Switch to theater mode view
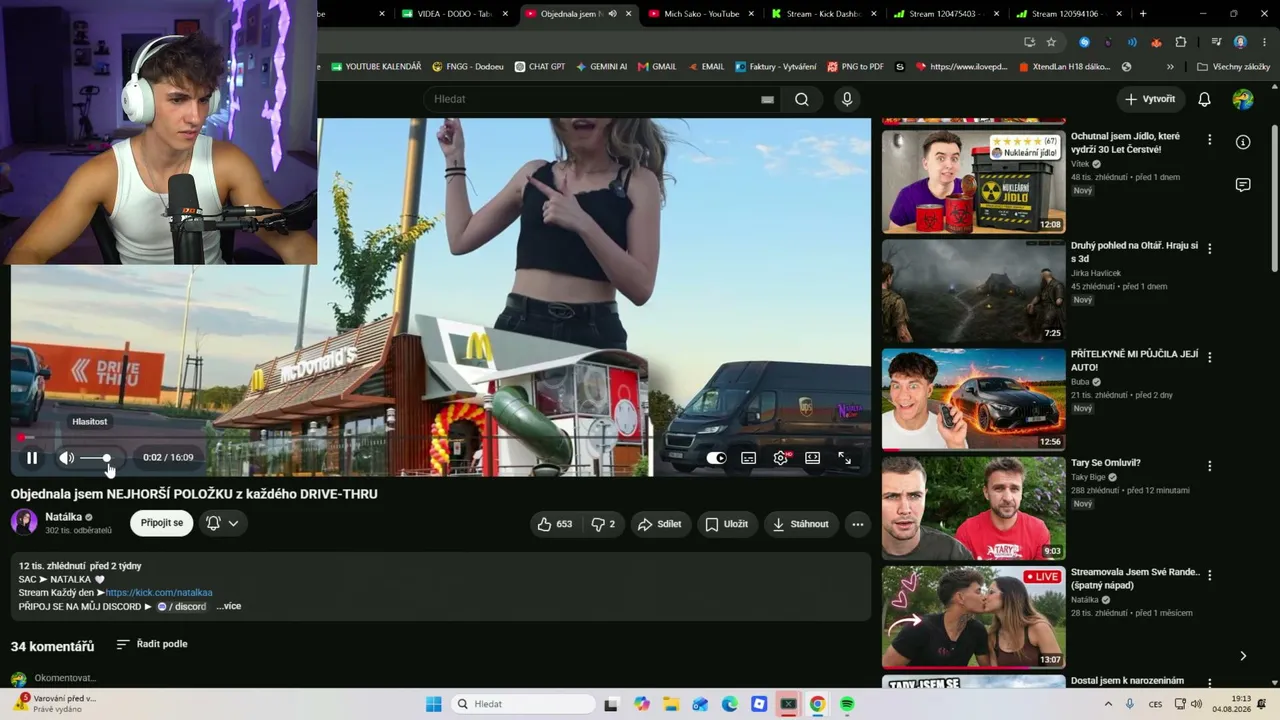 (x=812, y=458)
